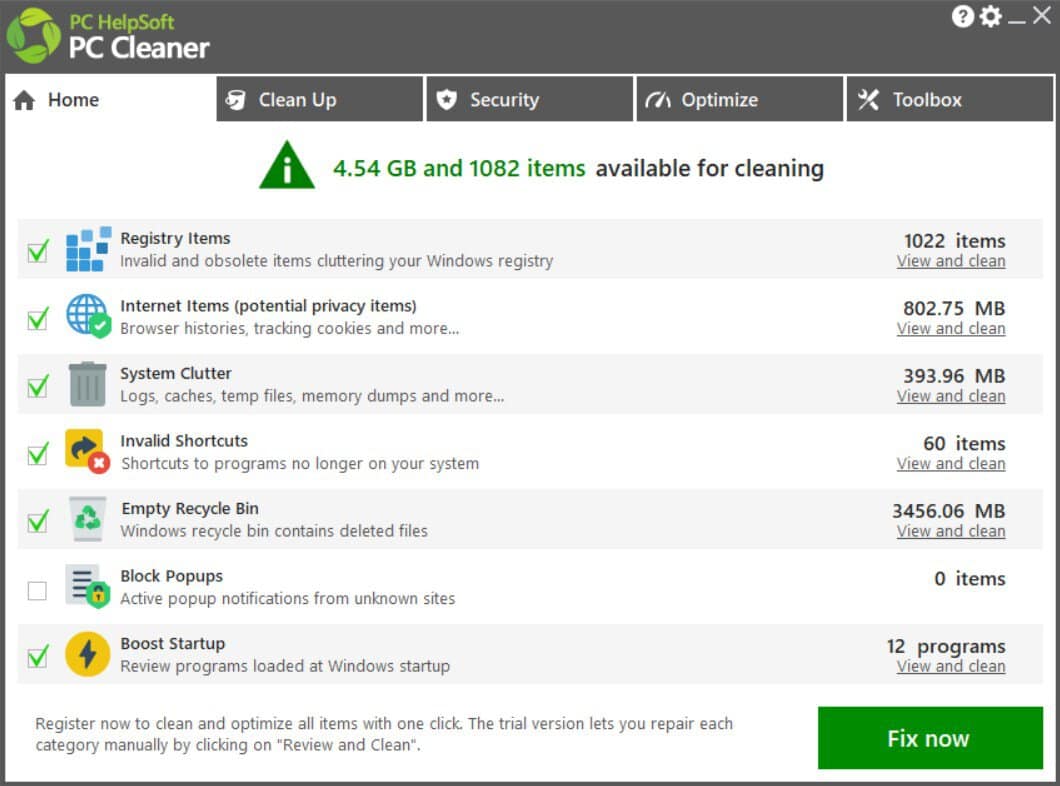Click the Registry Items blue blocks icon
This screenshot has height=786, width=1060.
(x=88, y=249)
